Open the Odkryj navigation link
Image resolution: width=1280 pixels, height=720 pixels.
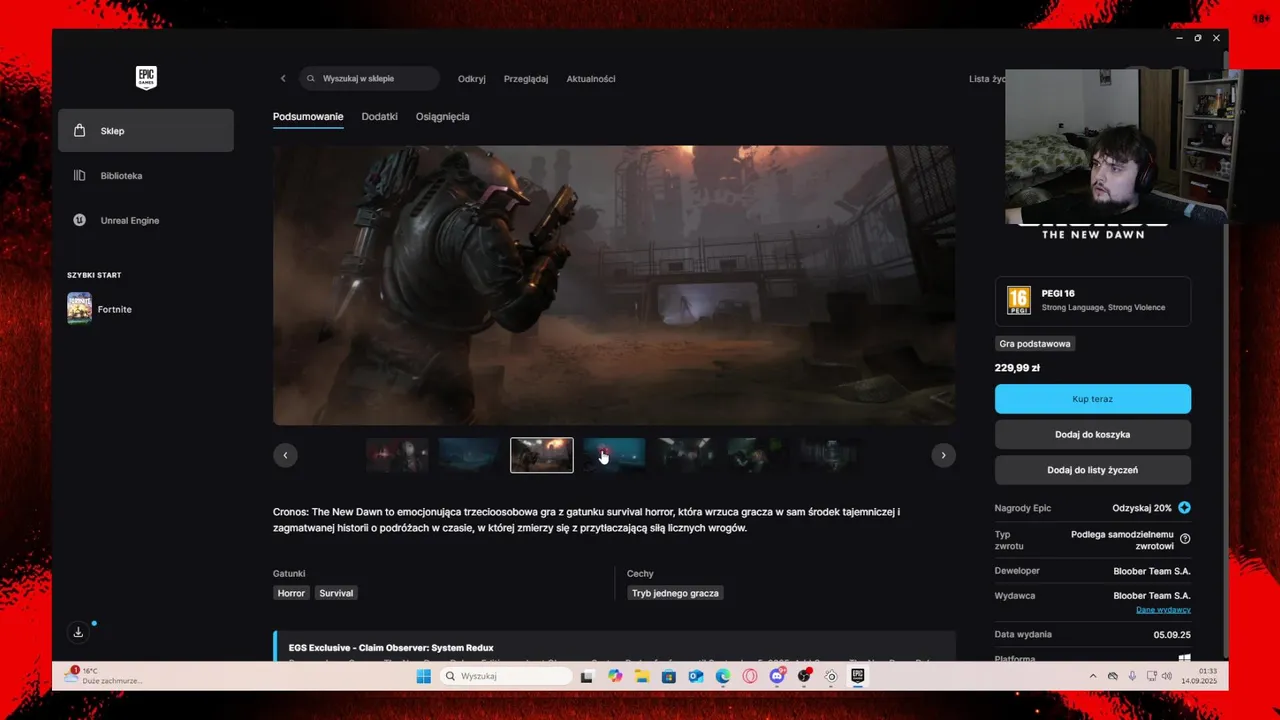[472, 79]
